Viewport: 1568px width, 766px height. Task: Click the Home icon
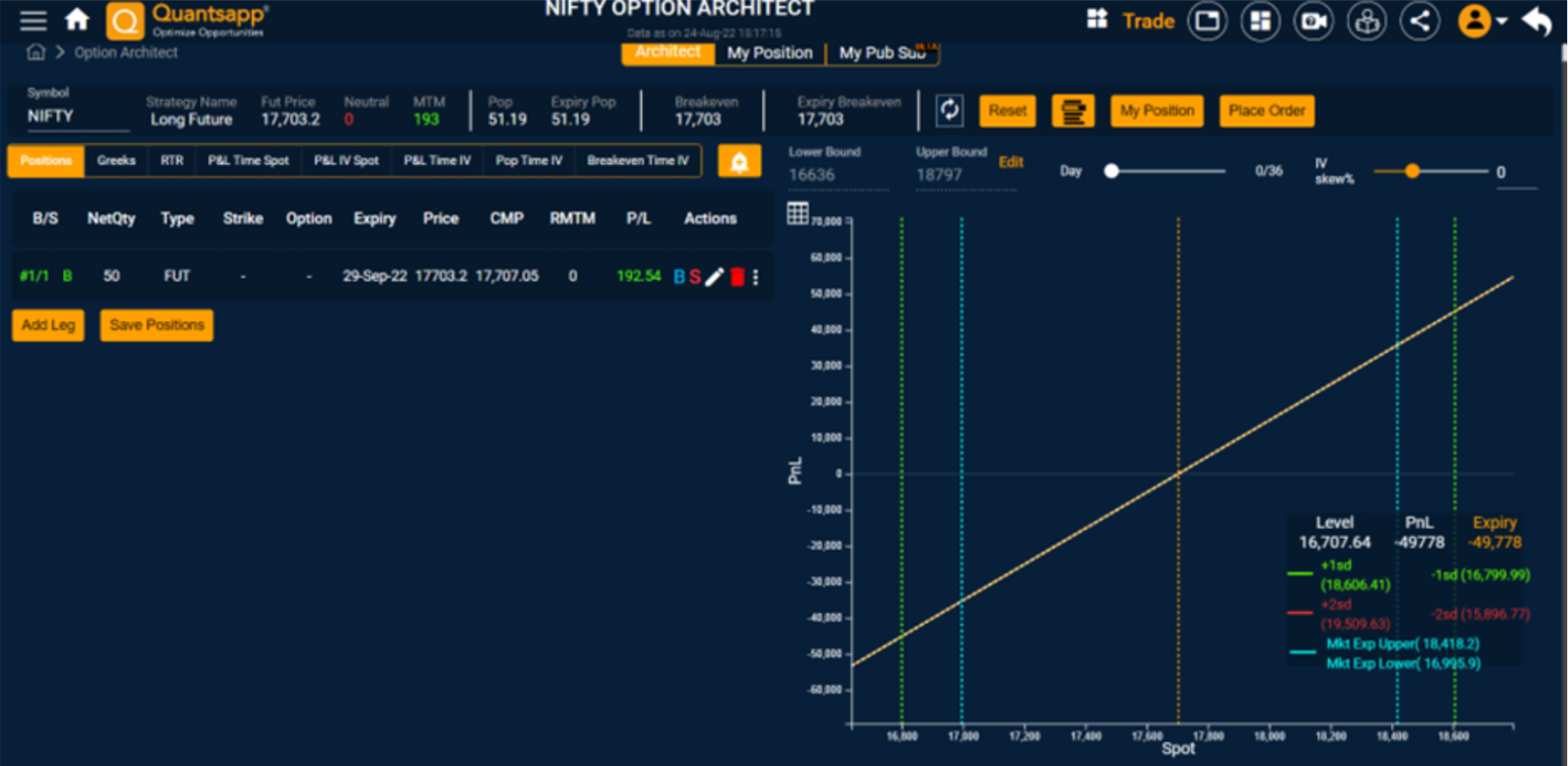coord(77,18)
